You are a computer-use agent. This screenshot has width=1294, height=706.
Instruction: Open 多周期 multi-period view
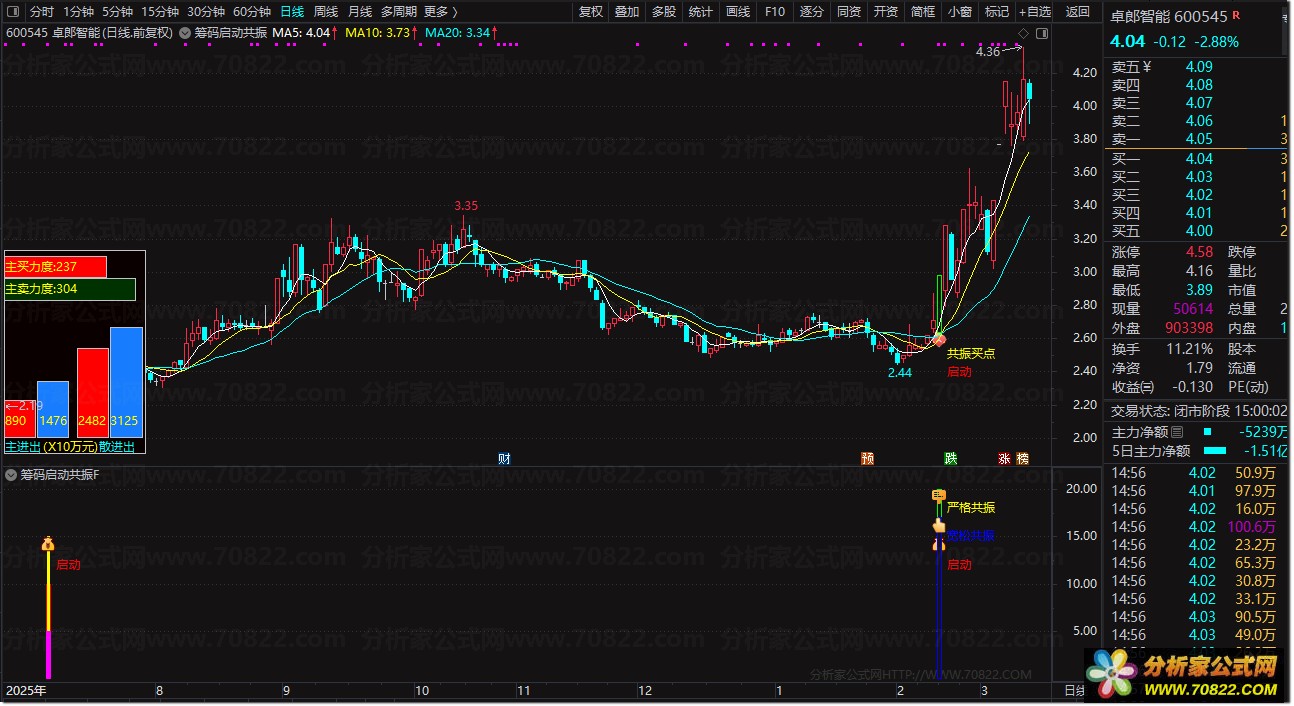point(399,12)
